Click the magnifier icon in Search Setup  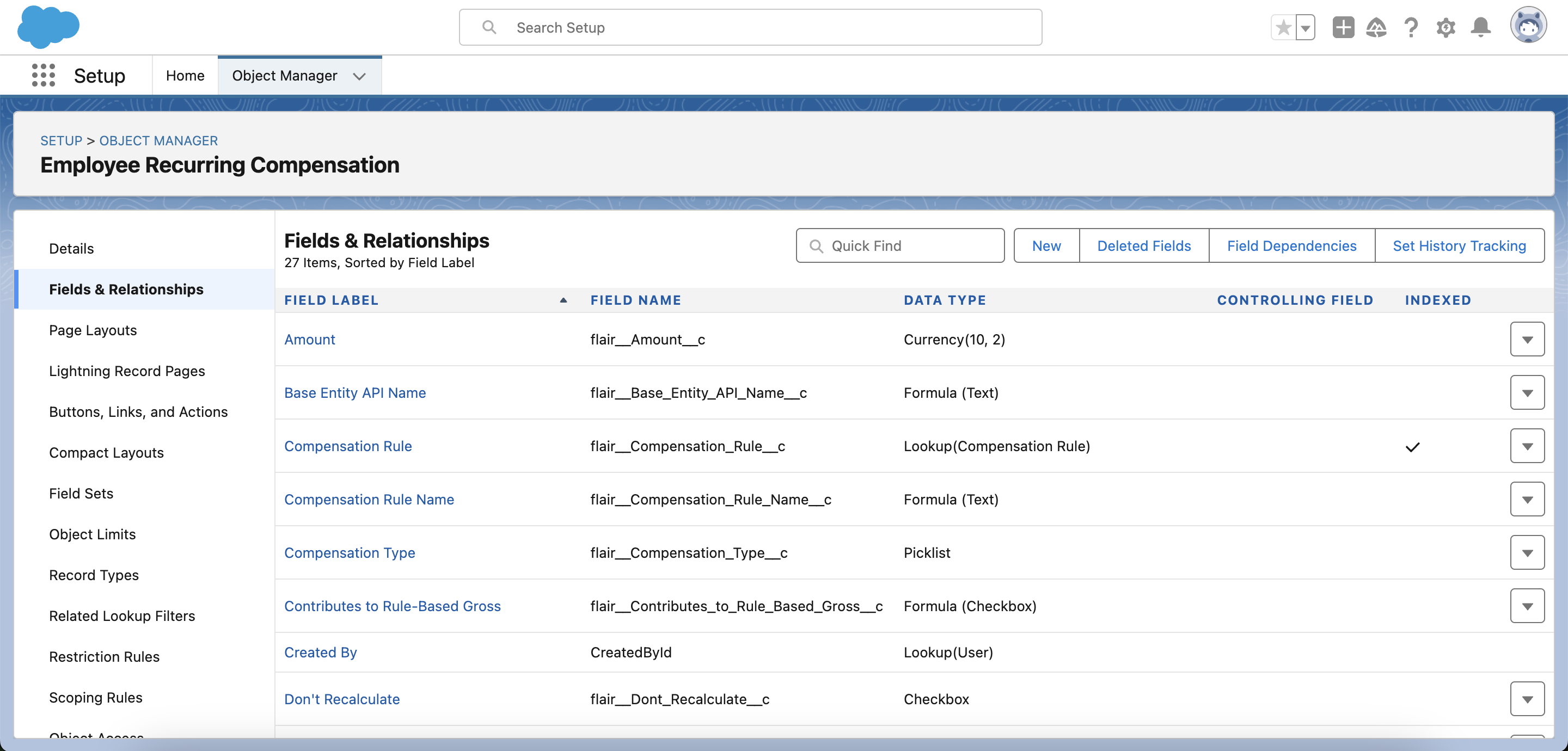(x=491, y=27)
